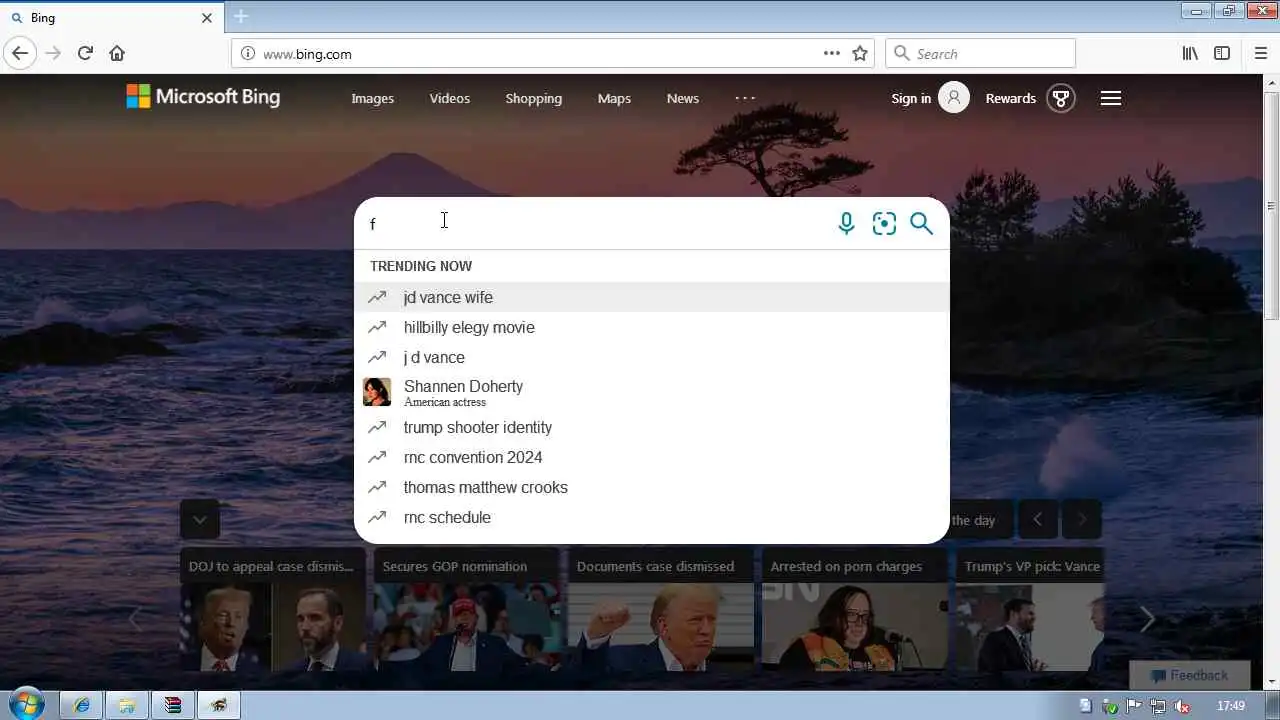Open the Action Center flag tray icon
This screenshot has height=720, width=1280.
coord(1134,706)
